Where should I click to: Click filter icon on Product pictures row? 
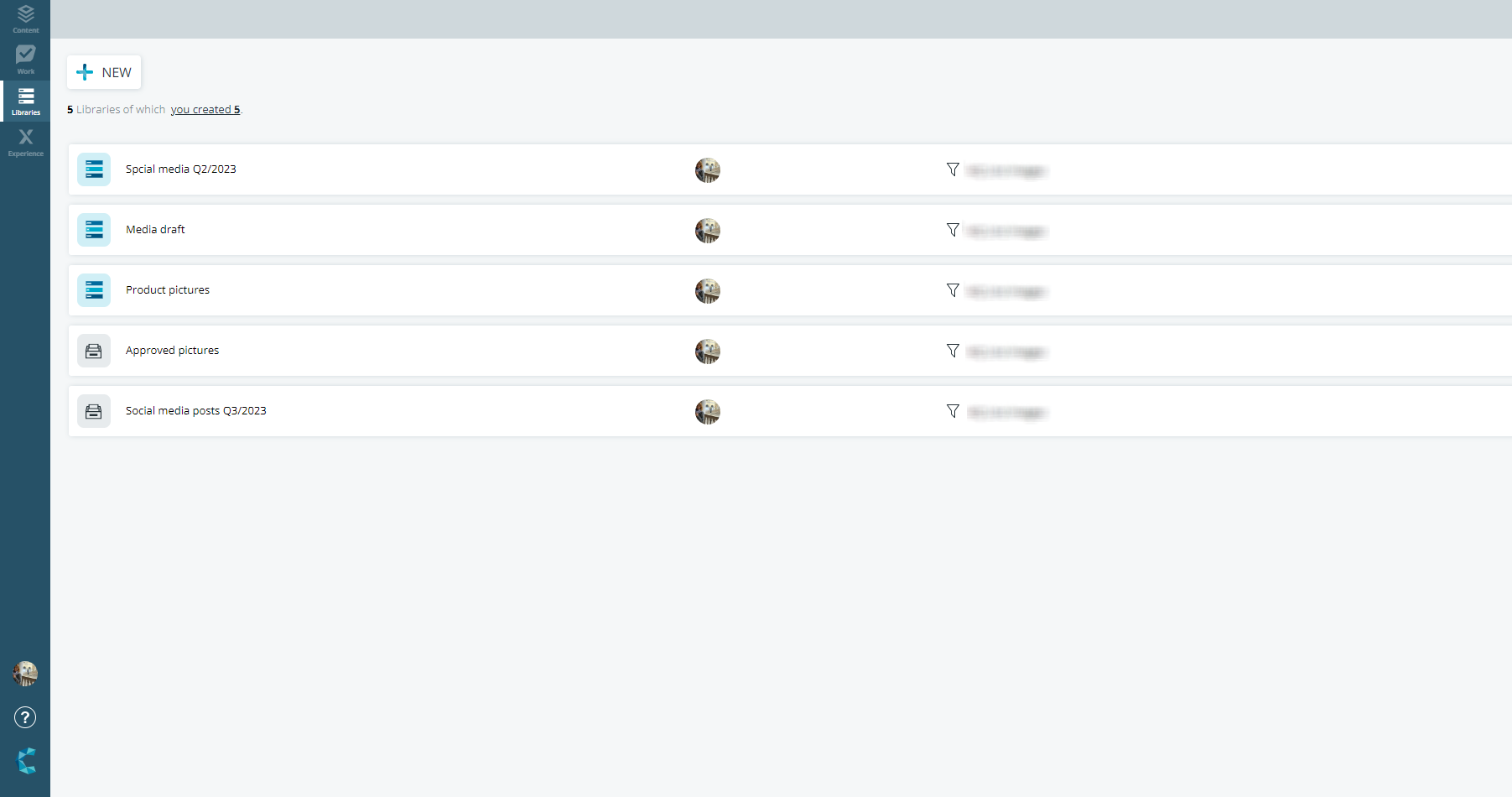[953, 290]
